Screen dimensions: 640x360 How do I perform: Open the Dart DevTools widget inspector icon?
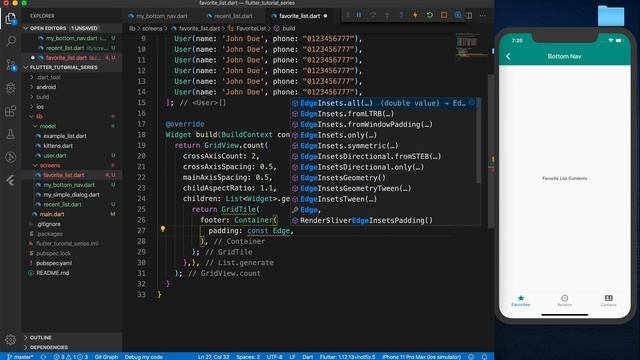(x=458, y=16)
